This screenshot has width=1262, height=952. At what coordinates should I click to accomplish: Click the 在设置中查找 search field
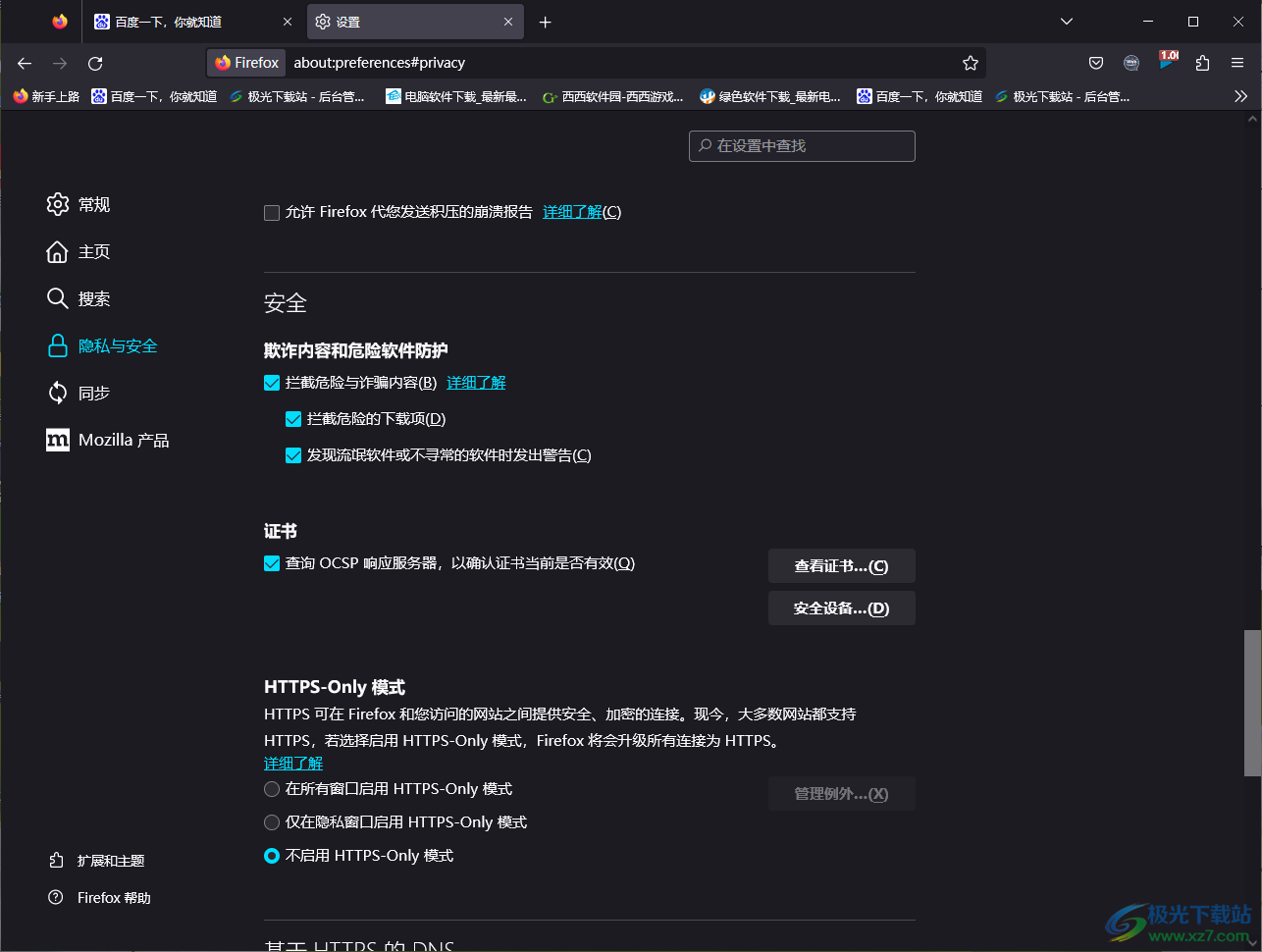point(802,145)
